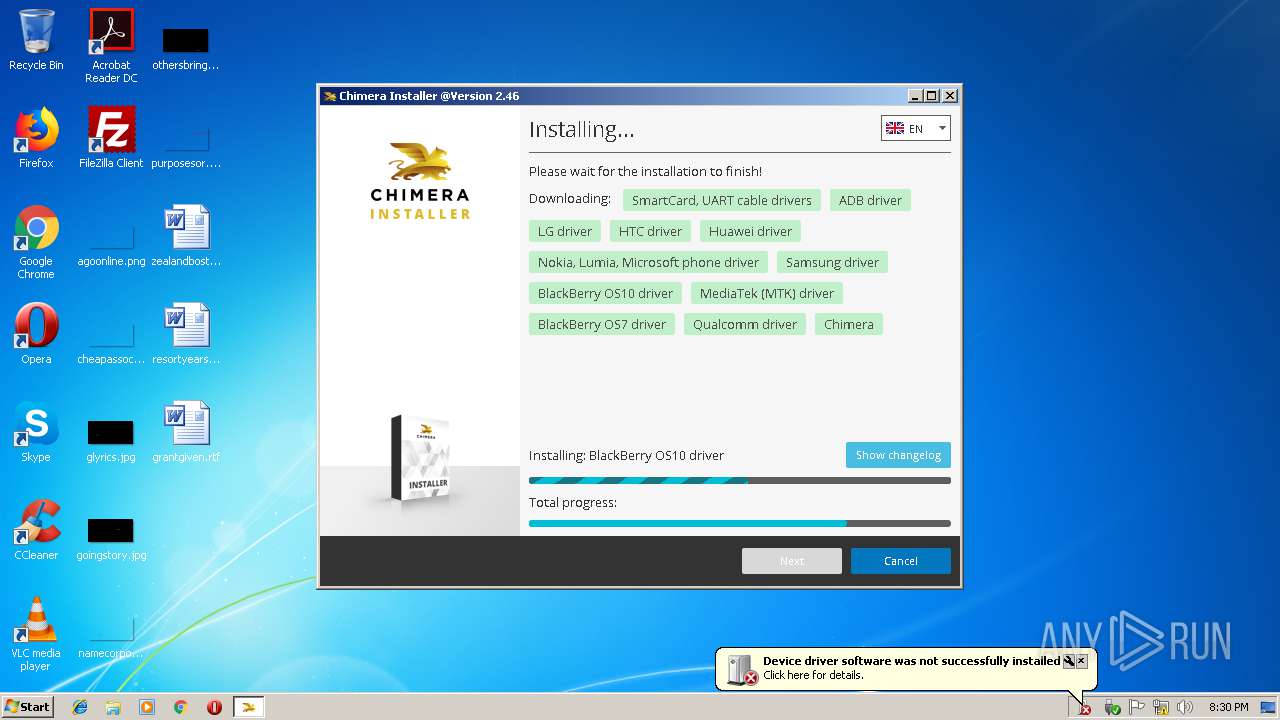Screen dimensions: 1280x720
Task: Open notification balloon options wrench icon
Action: click(1068, 661)
